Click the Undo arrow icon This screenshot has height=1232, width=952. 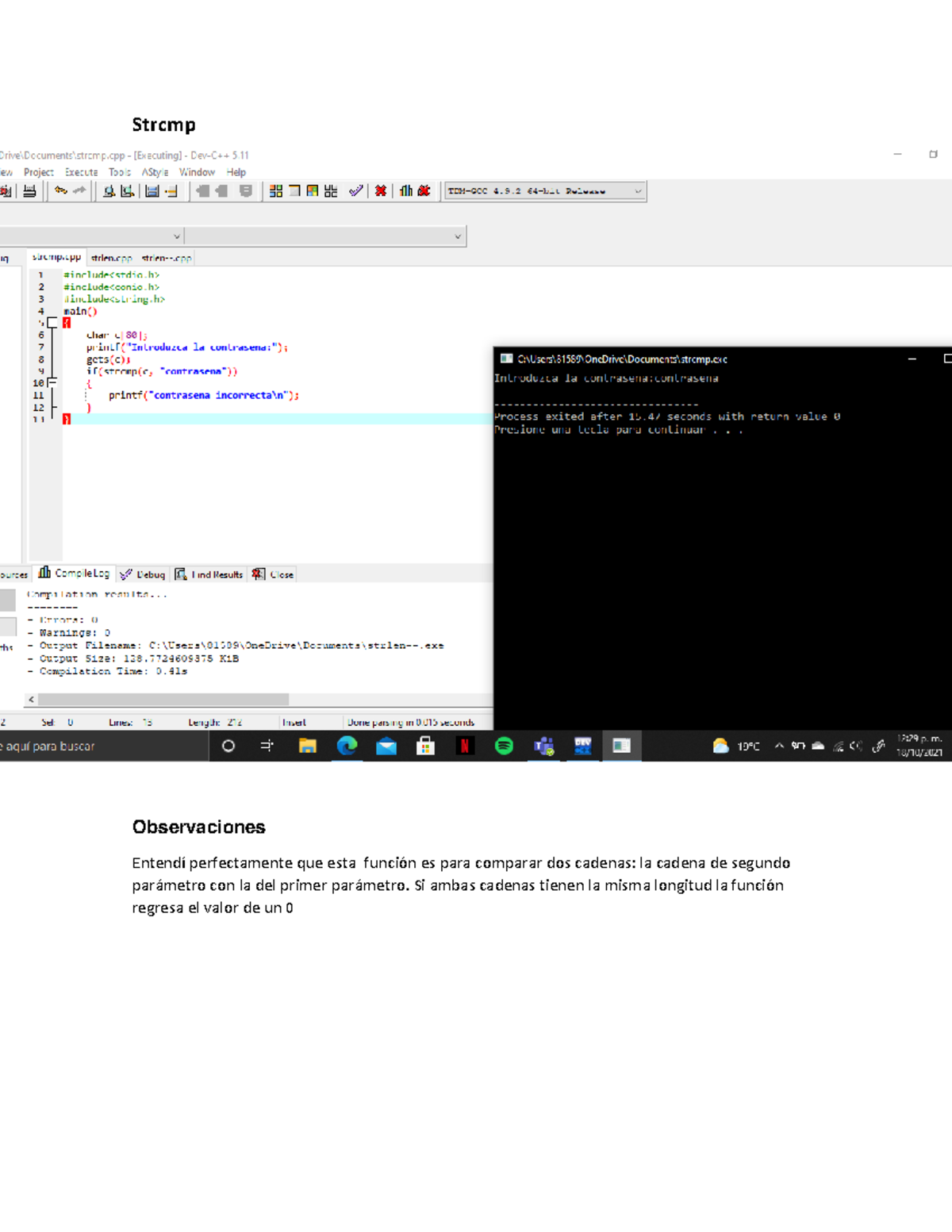[59, 190]
